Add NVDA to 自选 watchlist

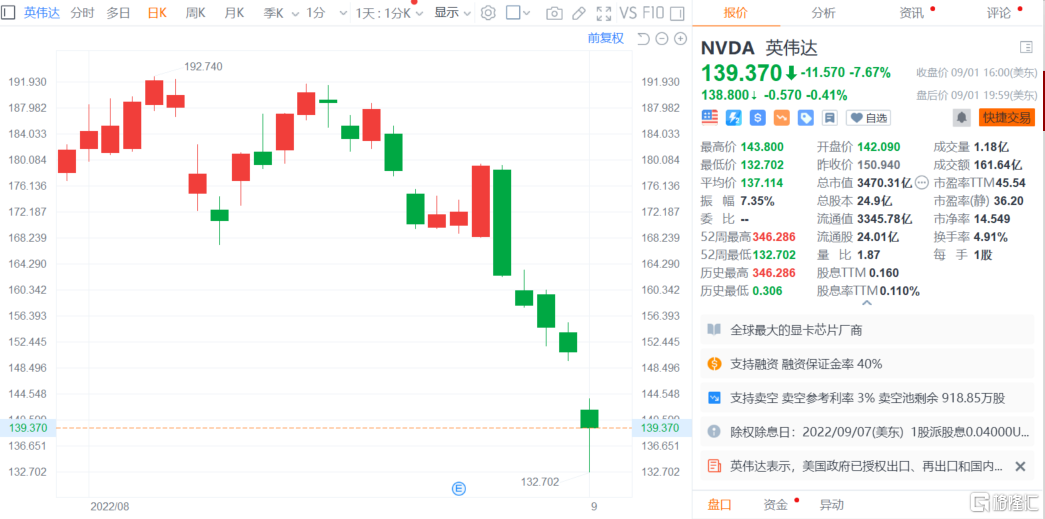coord(868,118)
